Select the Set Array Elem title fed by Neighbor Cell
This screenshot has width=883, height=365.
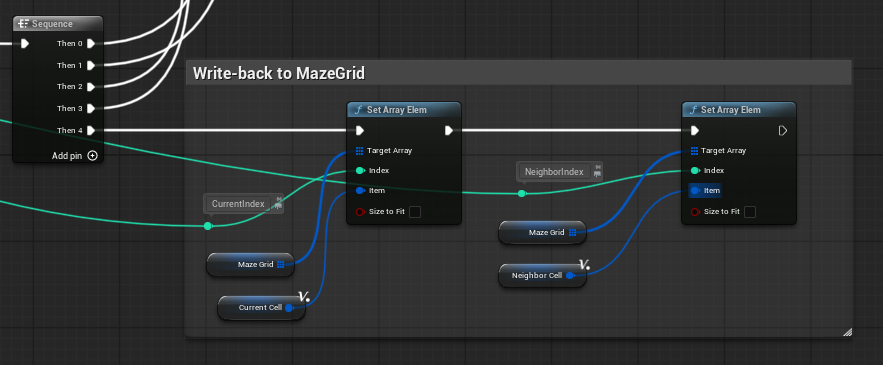click(731, 110)
